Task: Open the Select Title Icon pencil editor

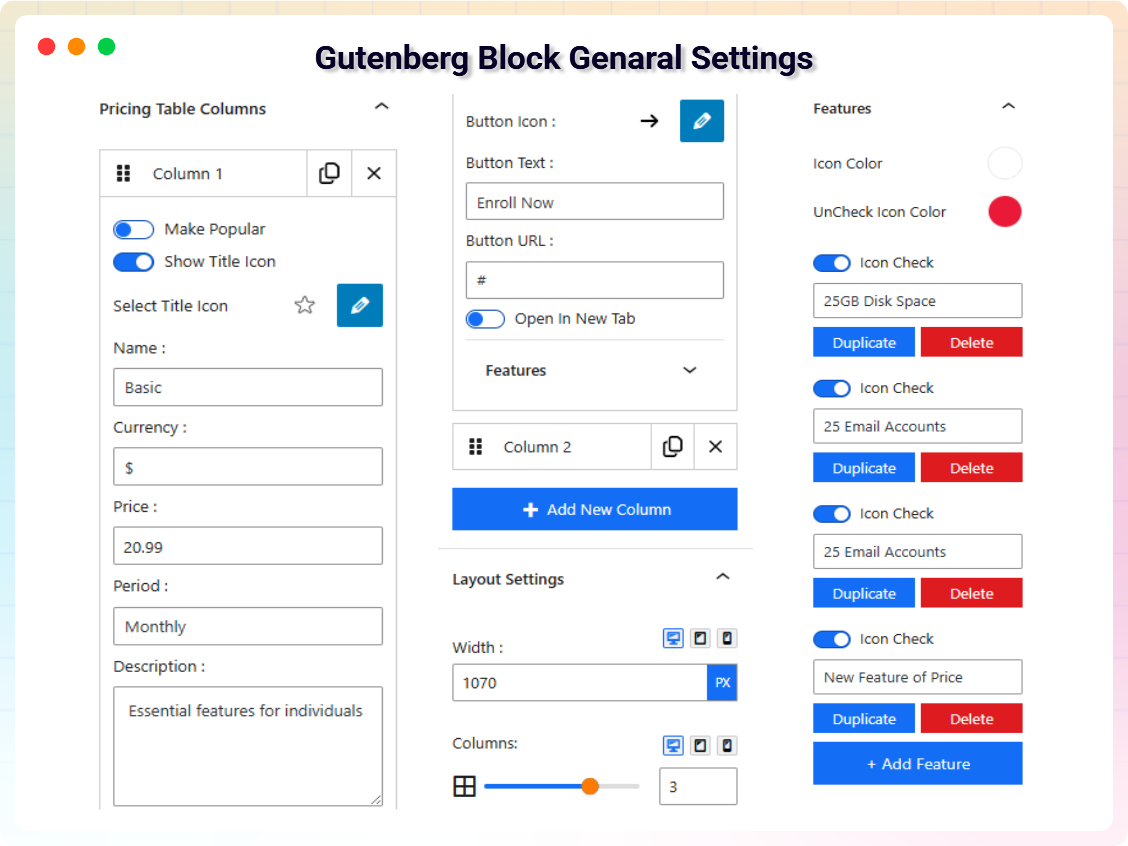Action: click(359, 305)
